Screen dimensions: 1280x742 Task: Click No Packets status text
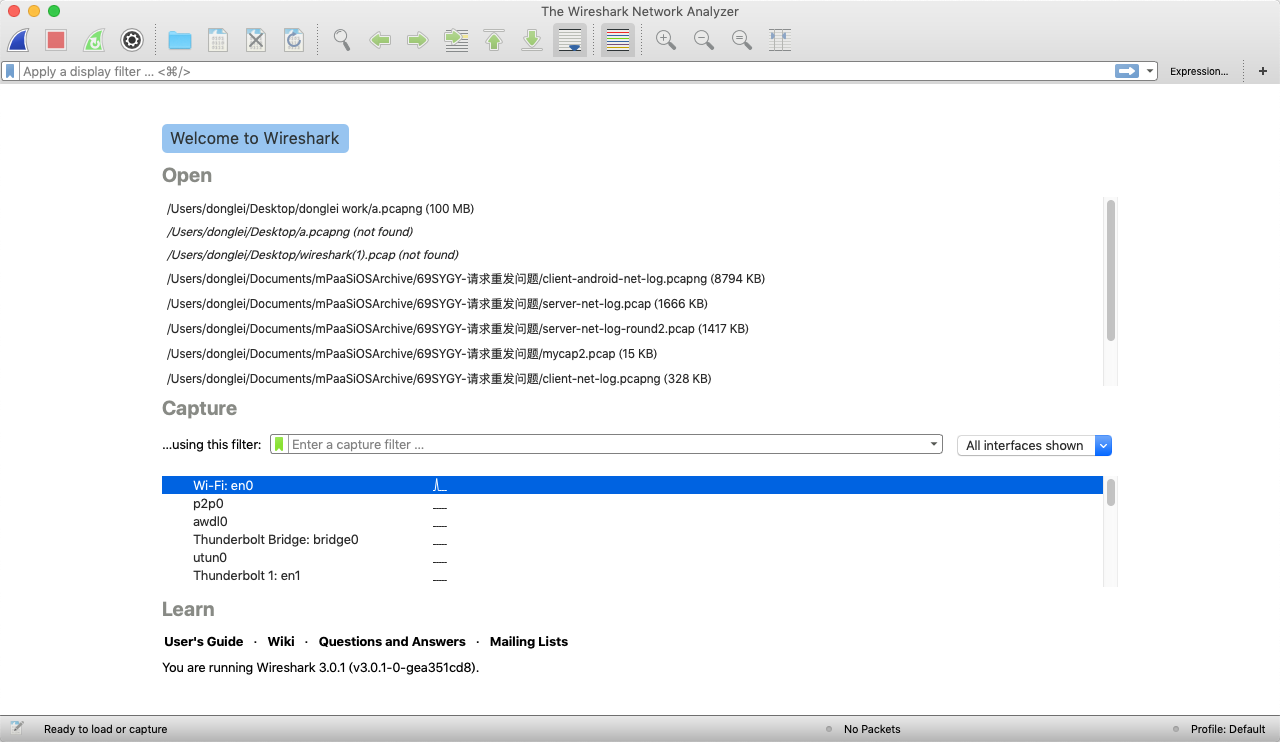tap(872, 729)
